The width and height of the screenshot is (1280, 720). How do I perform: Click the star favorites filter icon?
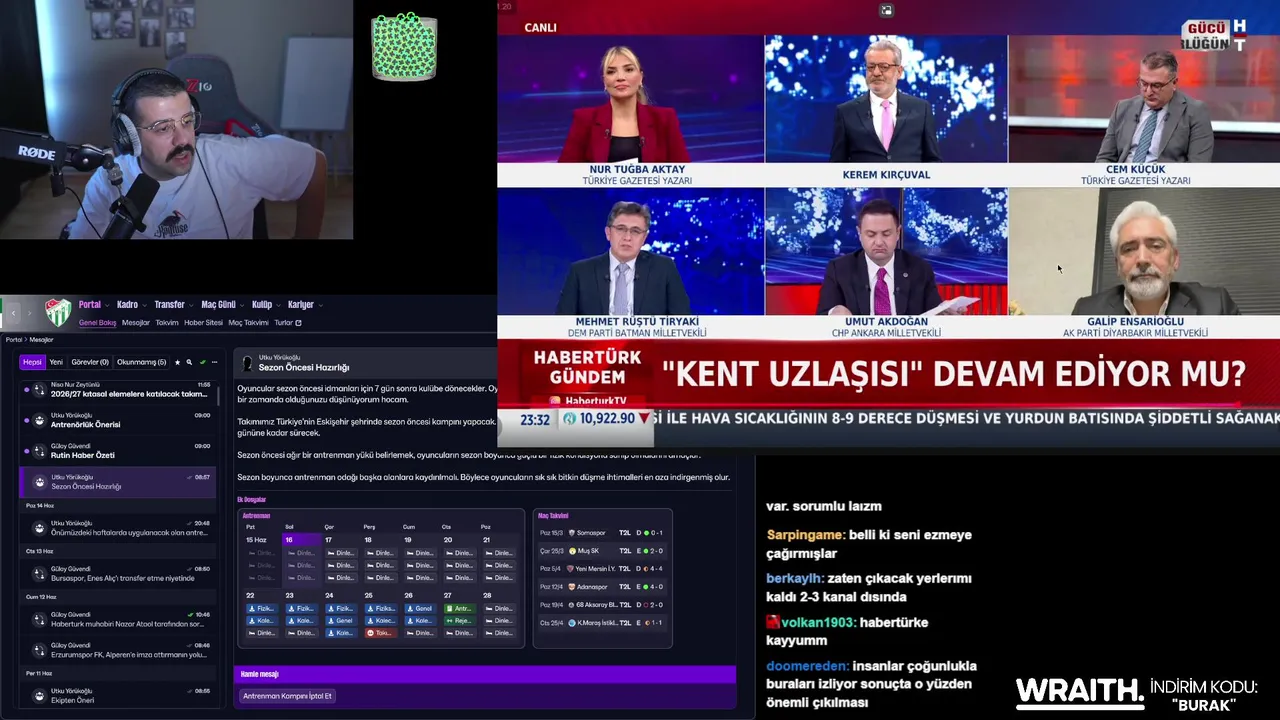pyautogui.click(x=177, y=362)
